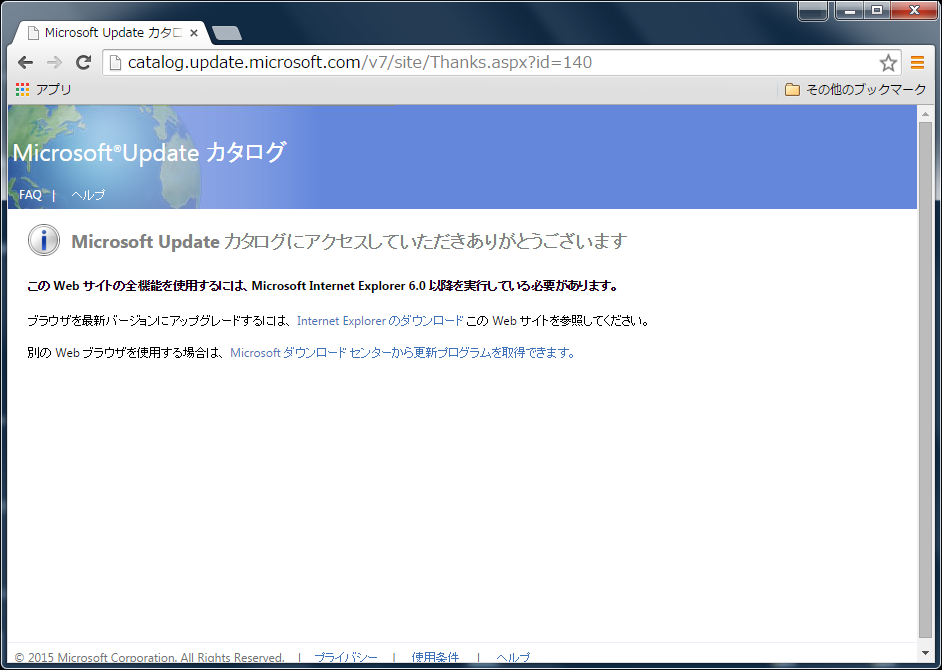Open the アプリ apps shortcut

pyautogui.click(x=43, y=90)
